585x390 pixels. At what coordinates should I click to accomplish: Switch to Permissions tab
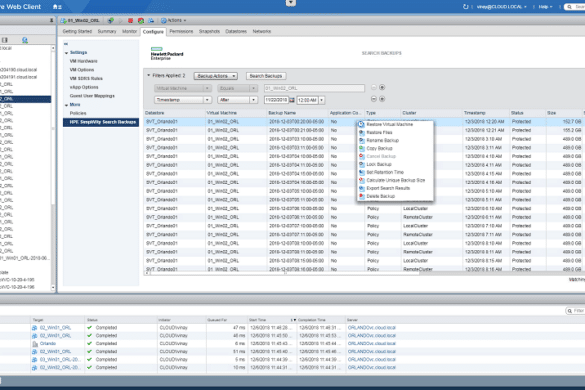click(x=181, y=31)
